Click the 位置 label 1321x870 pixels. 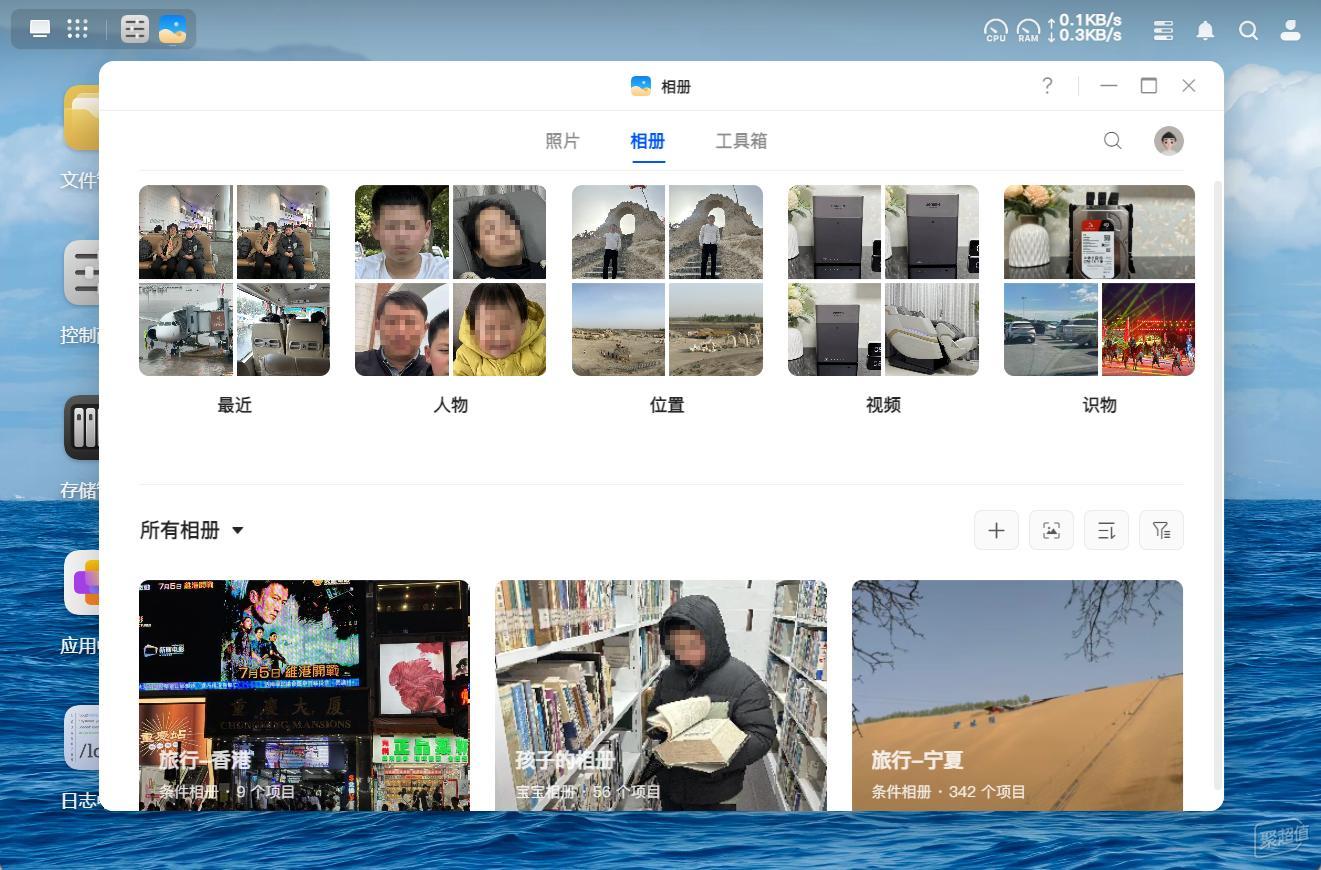tap(667, 405)
